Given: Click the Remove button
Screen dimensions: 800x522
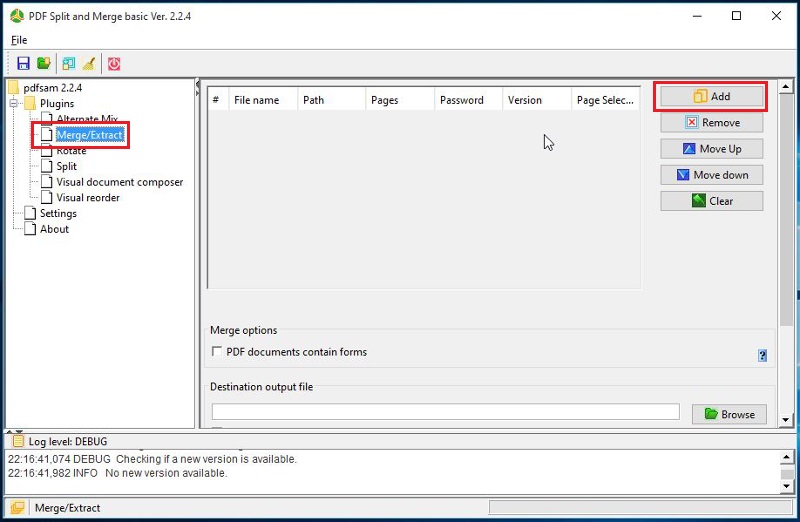Looking at the screenshot, I should [x=711, y=122].
